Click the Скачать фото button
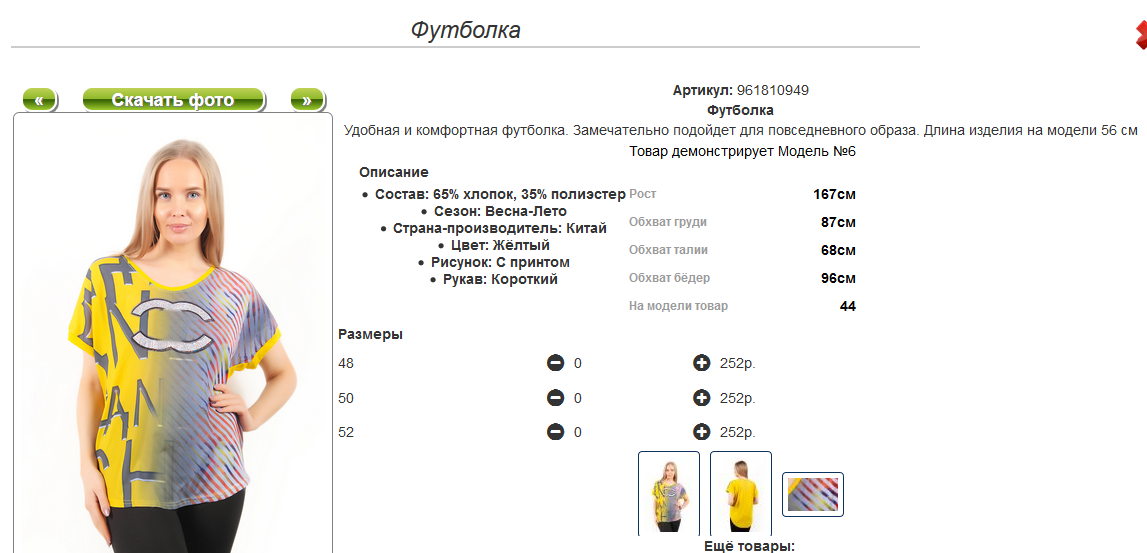This screenshot has width=1147, height=553. pyautogui.click(x=173, y=100)
